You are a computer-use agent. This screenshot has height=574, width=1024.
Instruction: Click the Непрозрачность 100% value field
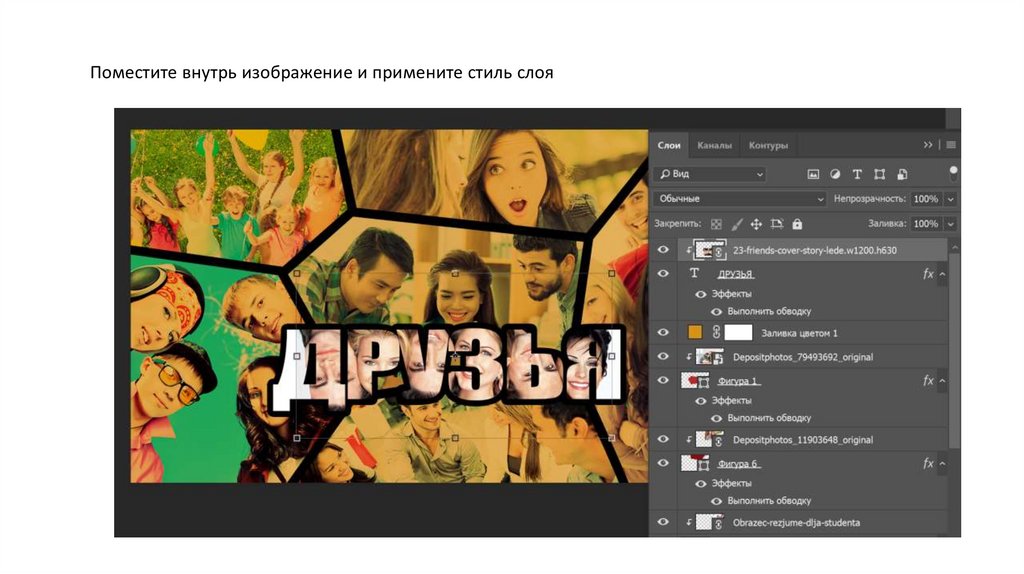(925, 199)
